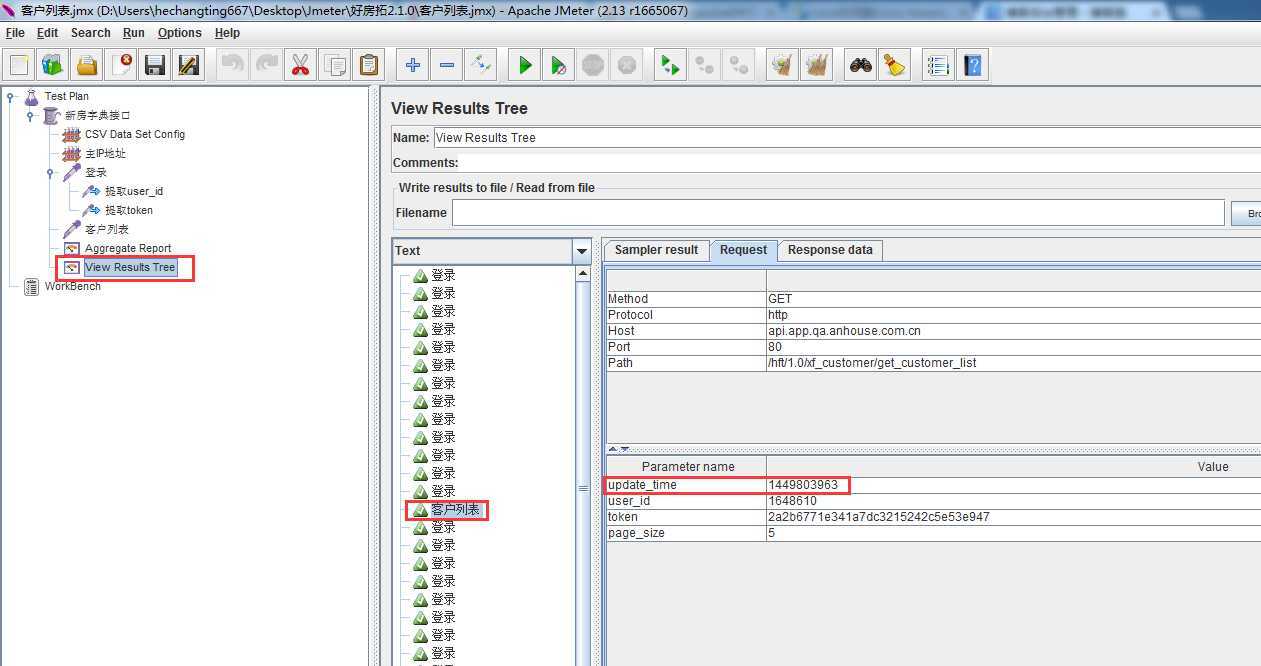Start the test with no pauses icon
Screen dimensions: 1261x666
[x=559, y=65]
